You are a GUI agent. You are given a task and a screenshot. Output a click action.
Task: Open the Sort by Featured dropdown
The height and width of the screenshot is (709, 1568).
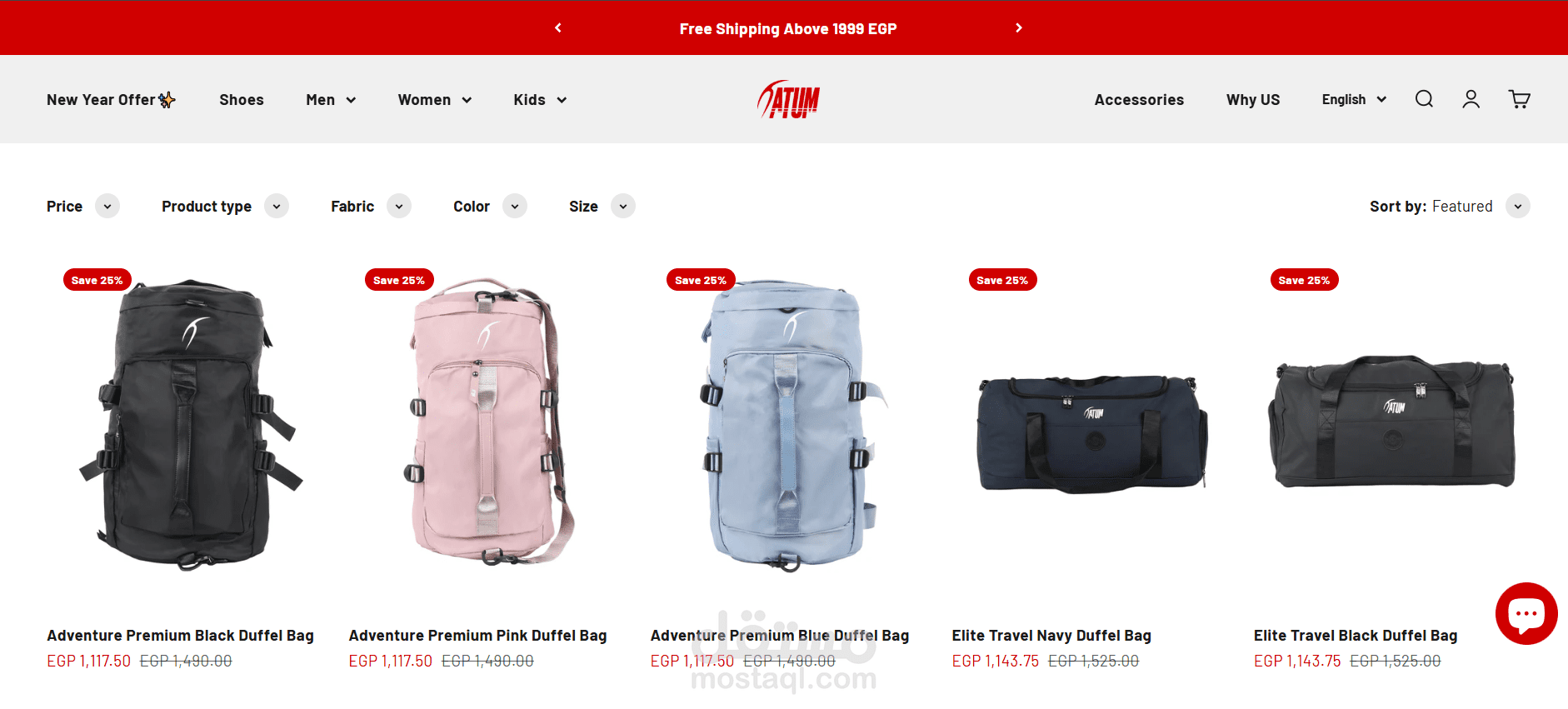[1450, 206]
